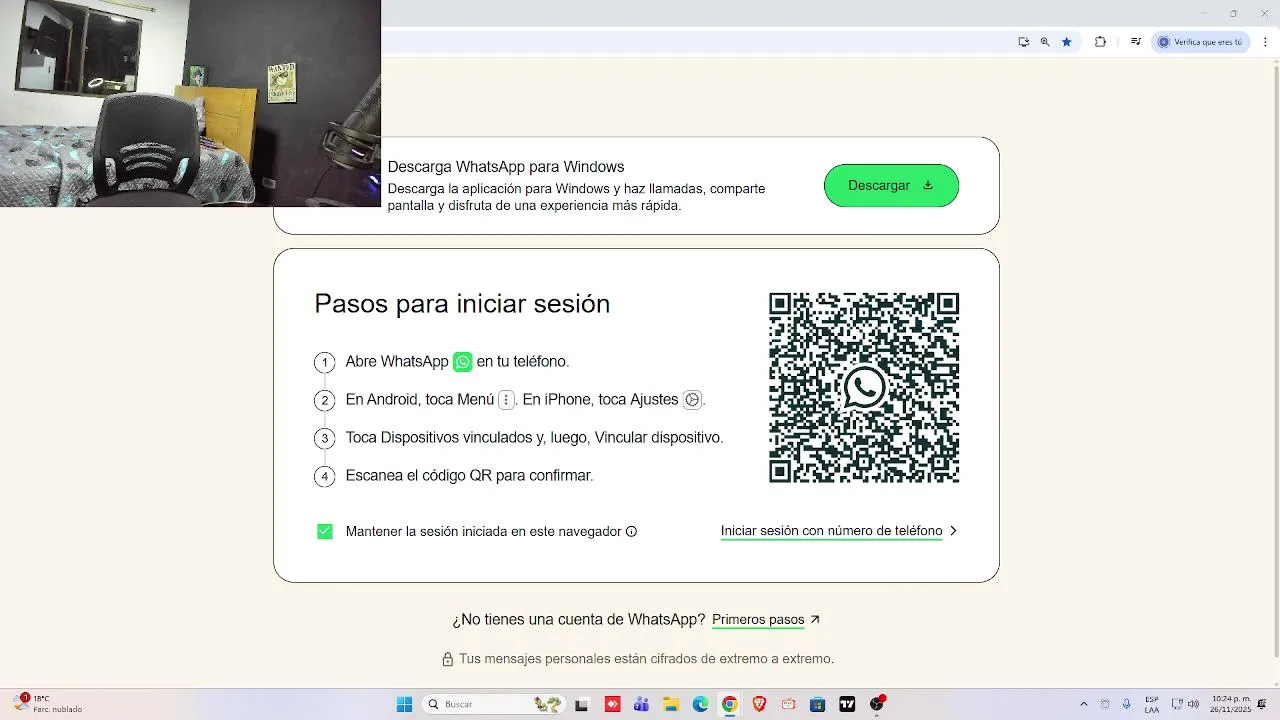Open the Windows Start menu

point(404,704)
